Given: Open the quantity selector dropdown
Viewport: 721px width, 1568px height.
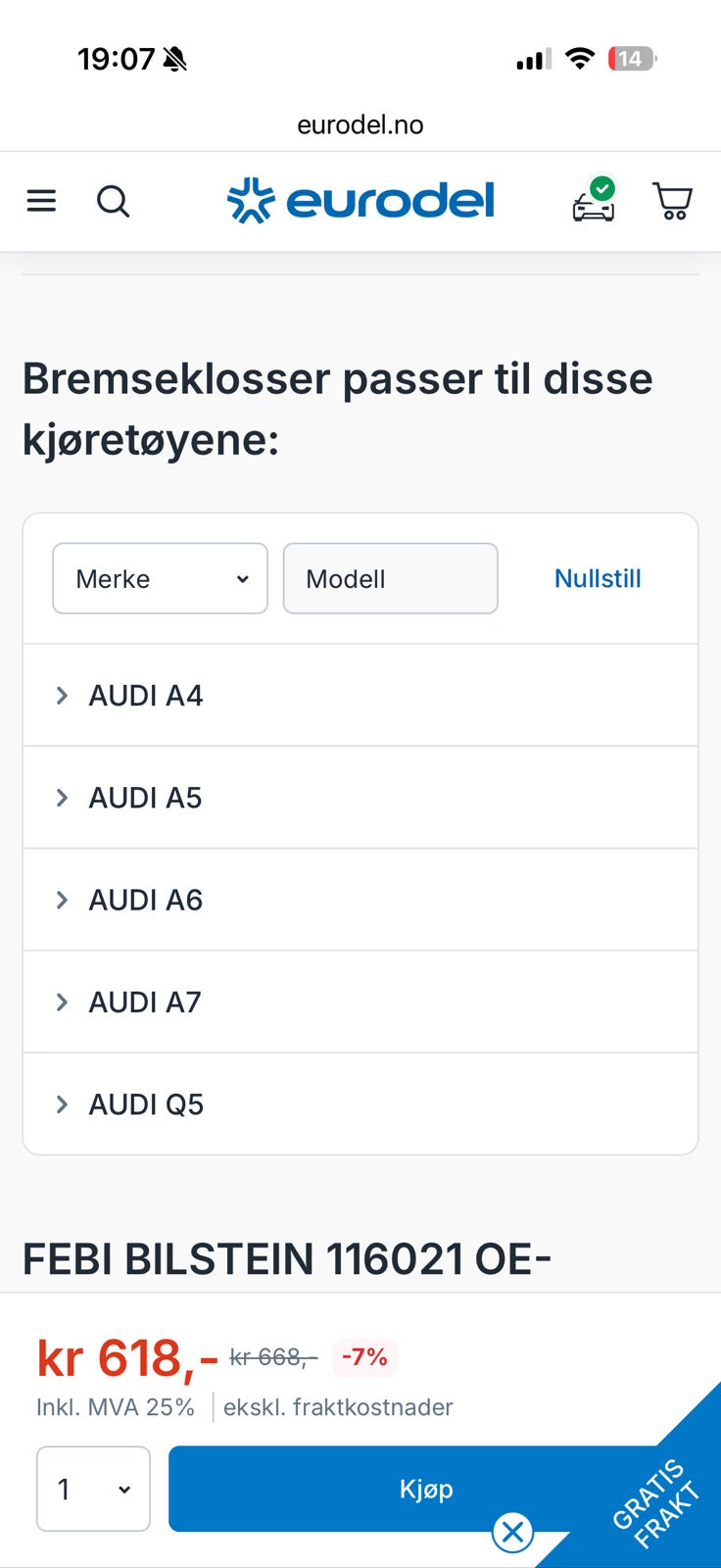Looking at the screenshot, I should pyautogui.click(x=93, y=1489).
